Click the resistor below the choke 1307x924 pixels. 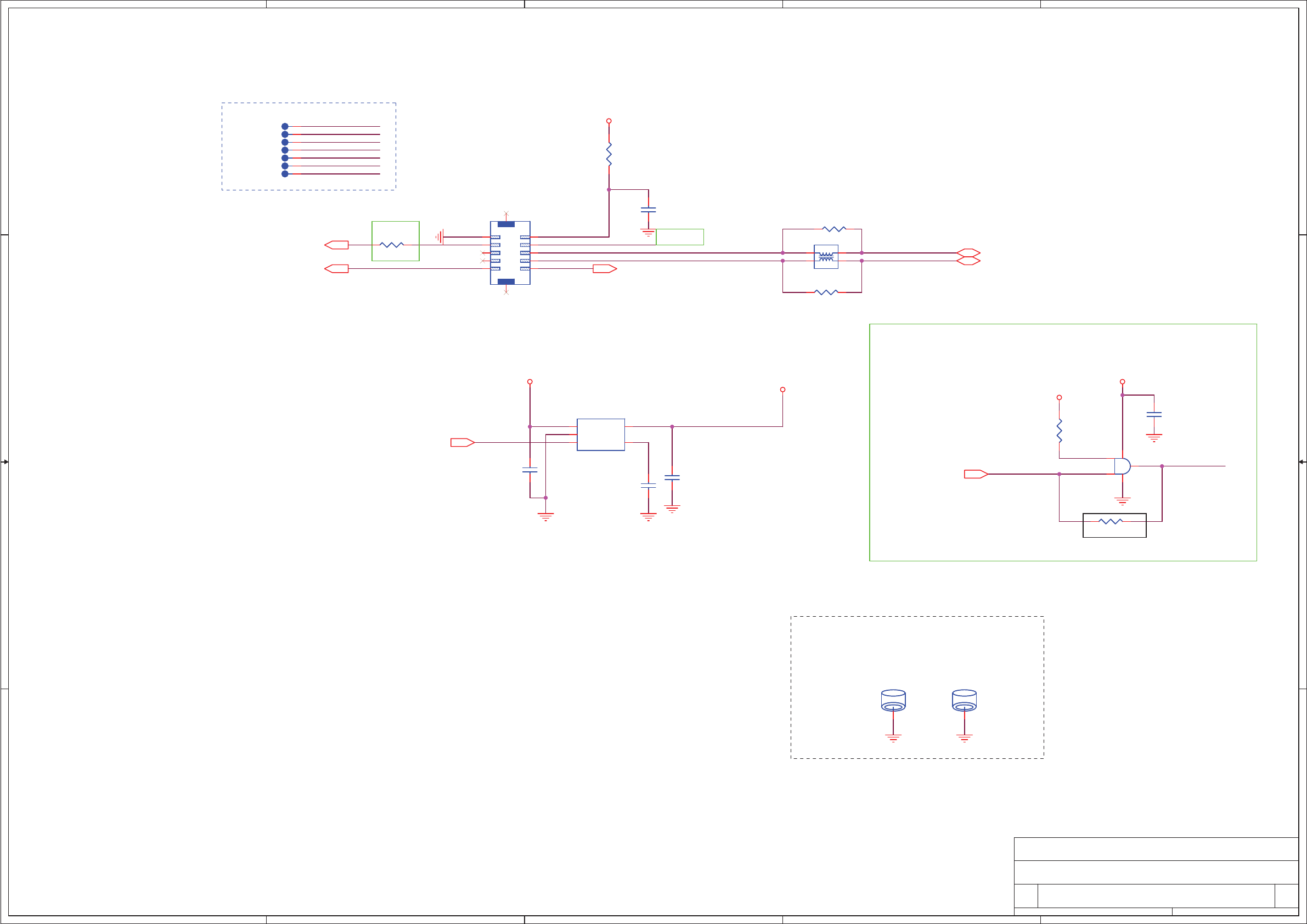(826, 292)
